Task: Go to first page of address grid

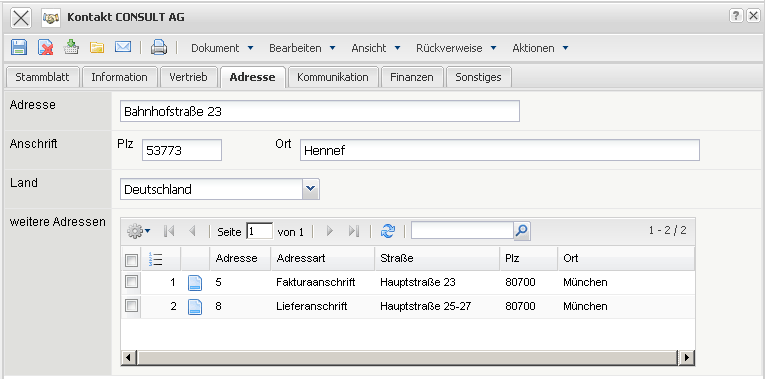Action: [x=169, y=231]
